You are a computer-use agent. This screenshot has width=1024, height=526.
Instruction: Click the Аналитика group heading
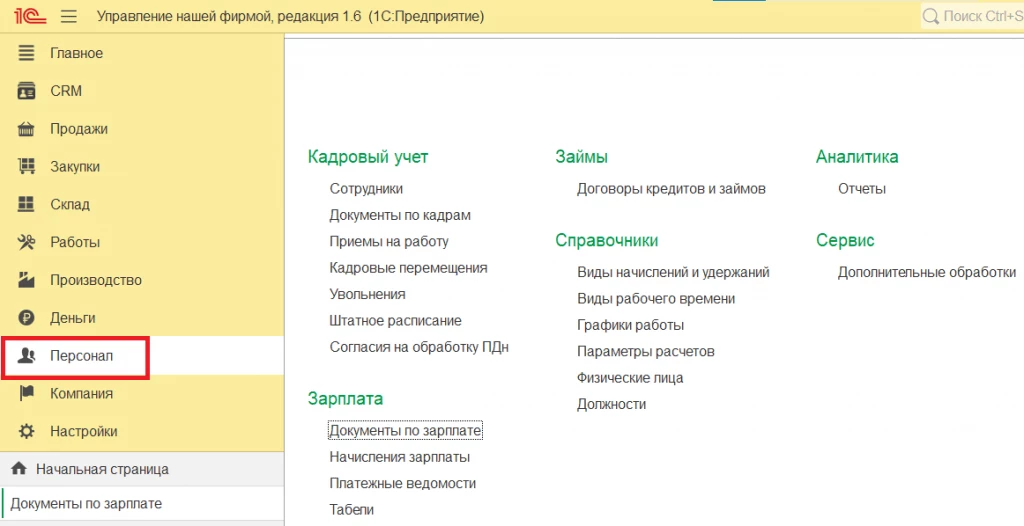pyautogui.click(x=857, y=157)
